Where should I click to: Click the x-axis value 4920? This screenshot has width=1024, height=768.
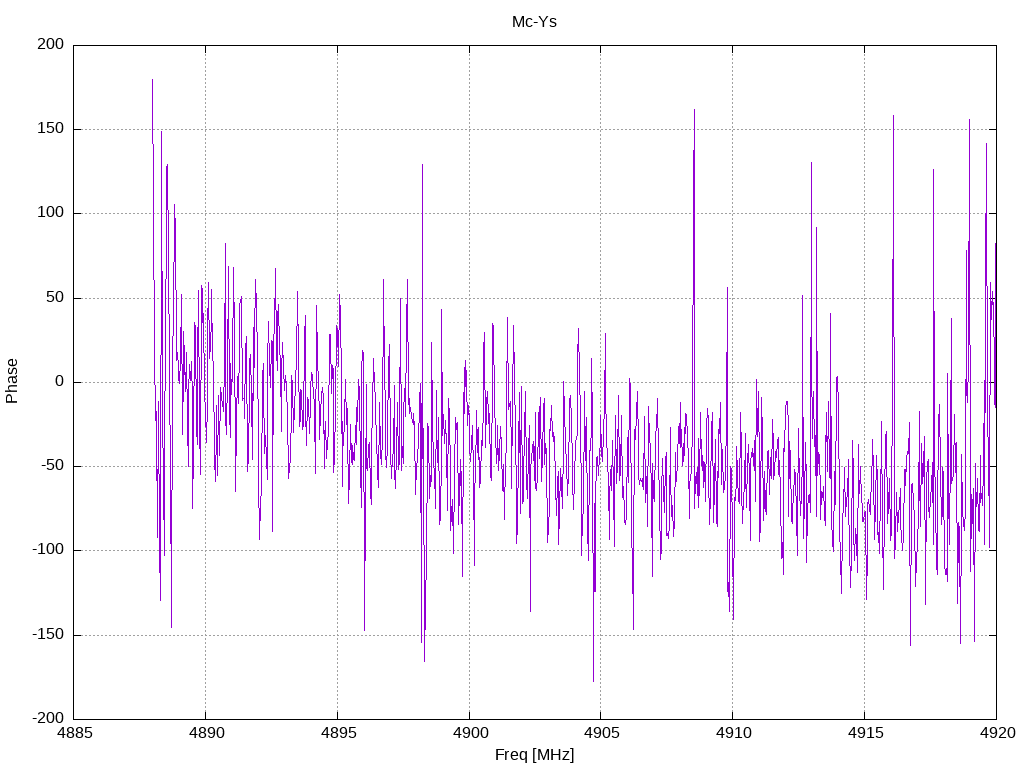pos(997,733)
